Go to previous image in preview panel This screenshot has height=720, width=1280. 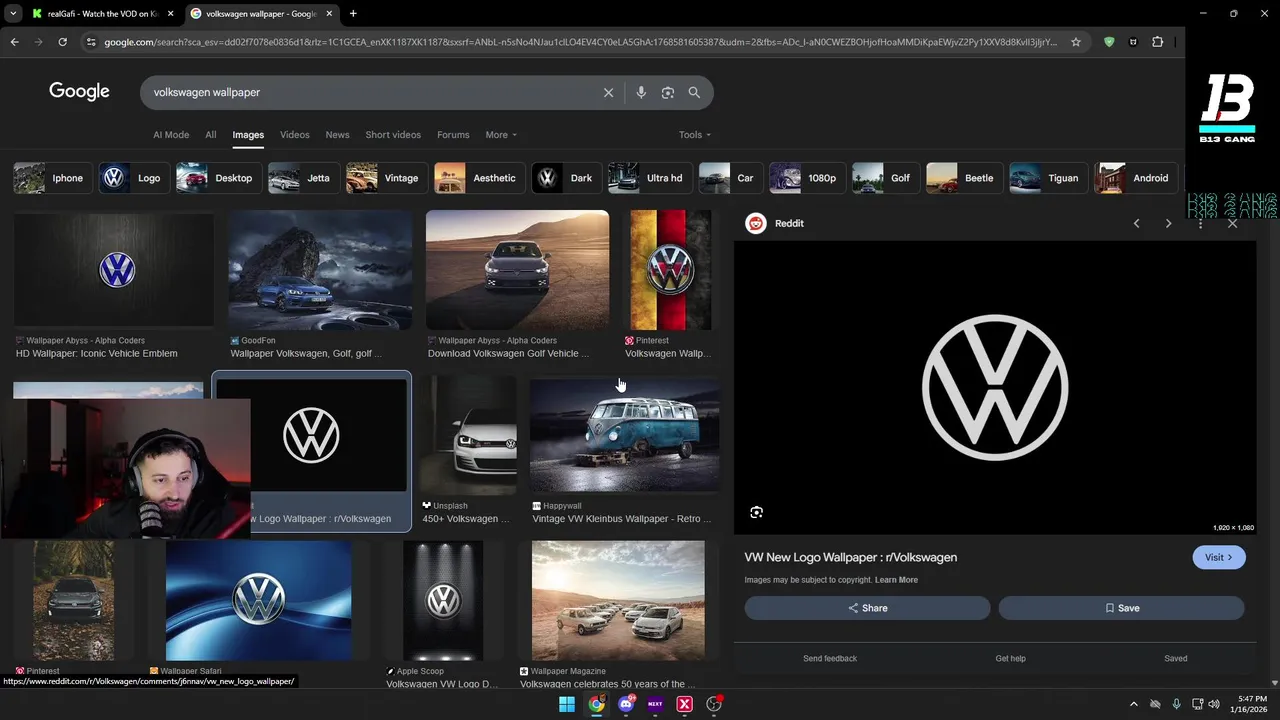pyautogui.click(x=1136, y=223)
